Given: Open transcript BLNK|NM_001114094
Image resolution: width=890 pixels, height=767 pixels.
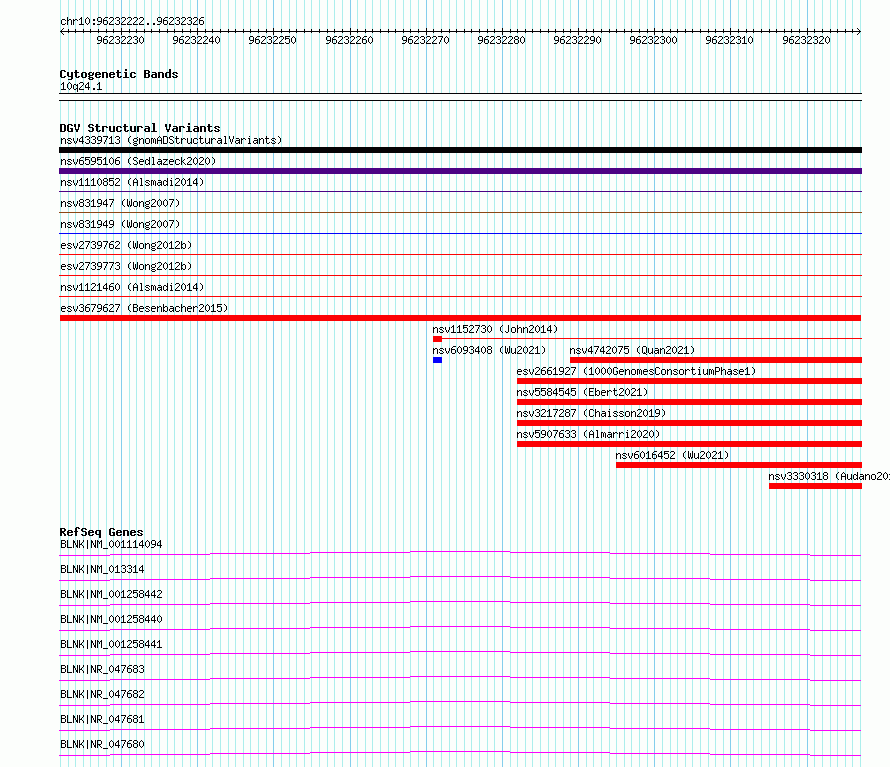Looking at the screenshot, I should coord(111,544).
